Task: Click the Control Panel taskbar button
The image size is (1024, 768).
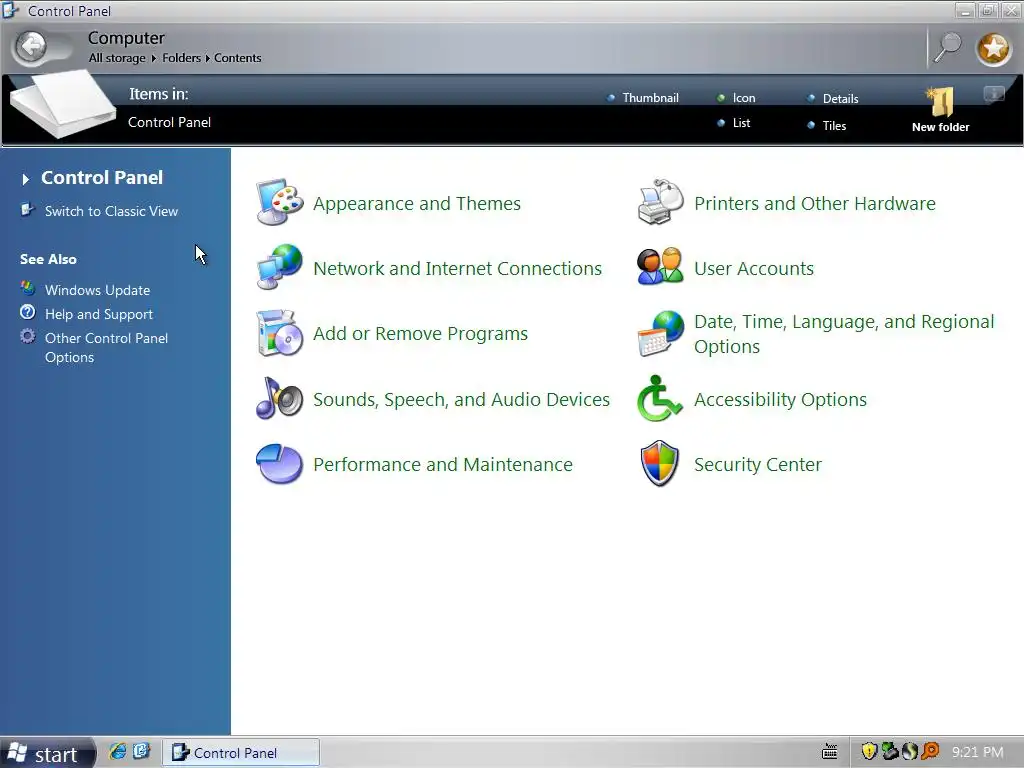Action: point(241,752)
